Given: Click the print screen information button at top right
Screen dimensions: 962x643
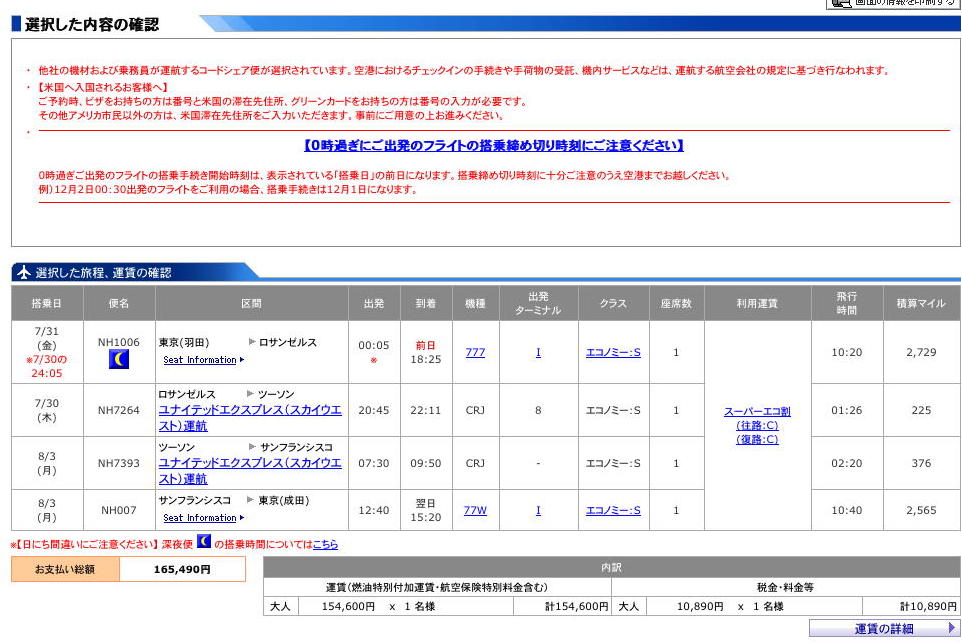Looking at the screenshot, I should coord(894,3).
